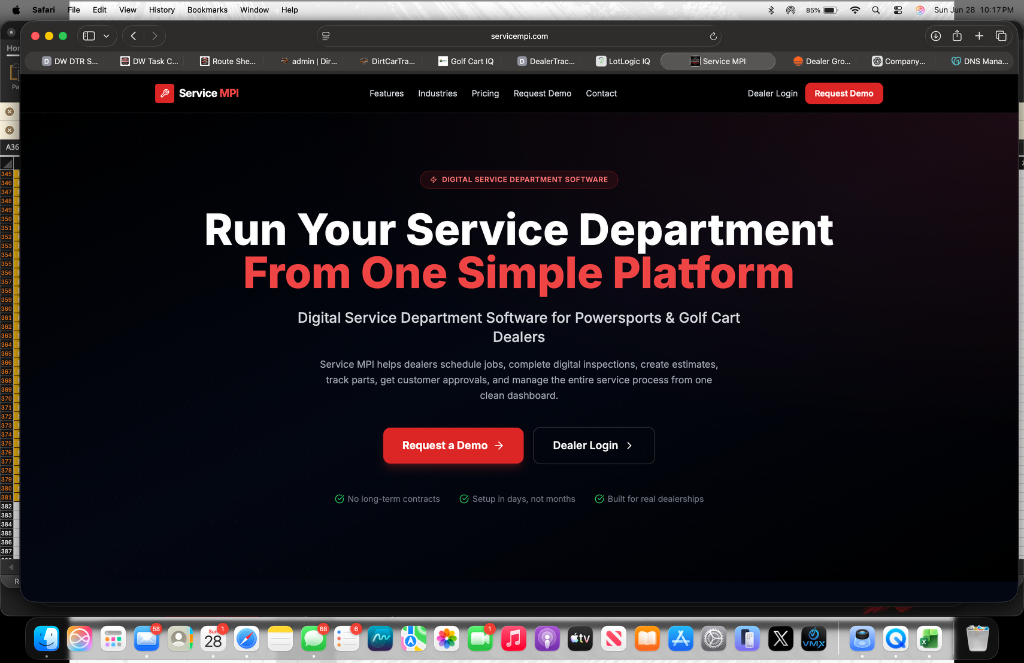Click the red Request Demo header button
The width and height of the screenshot is (1024, 663).
pos(844,93)
